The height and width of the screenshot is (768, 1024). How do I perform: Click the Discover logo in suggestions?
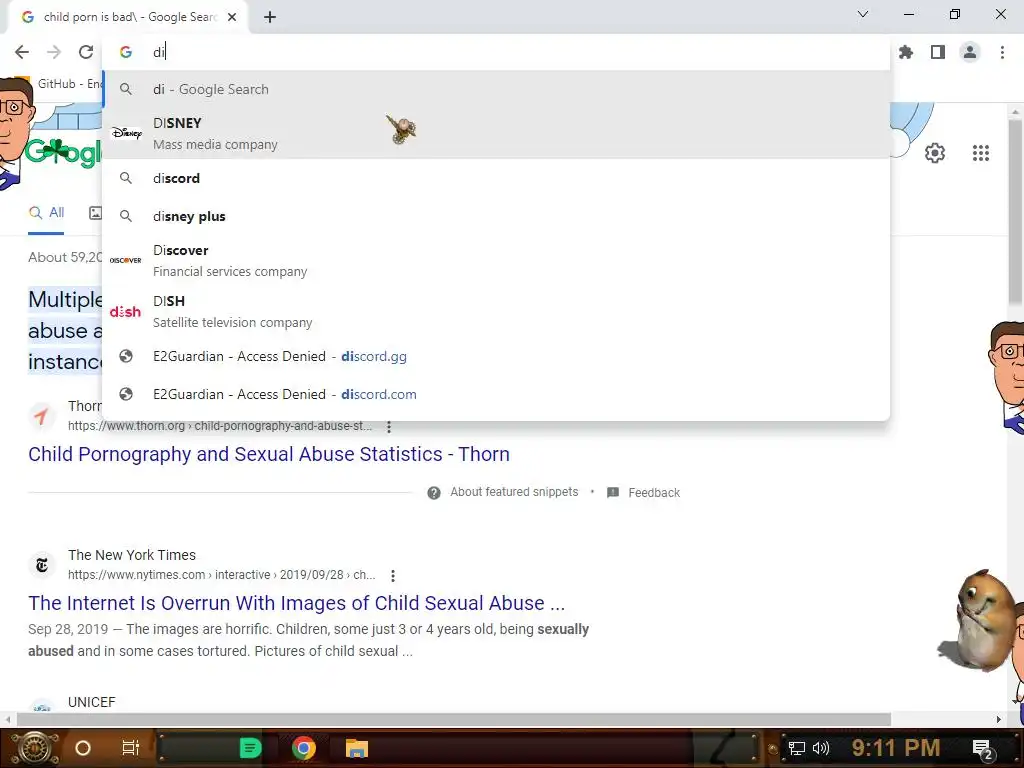(x=125, y=261)
